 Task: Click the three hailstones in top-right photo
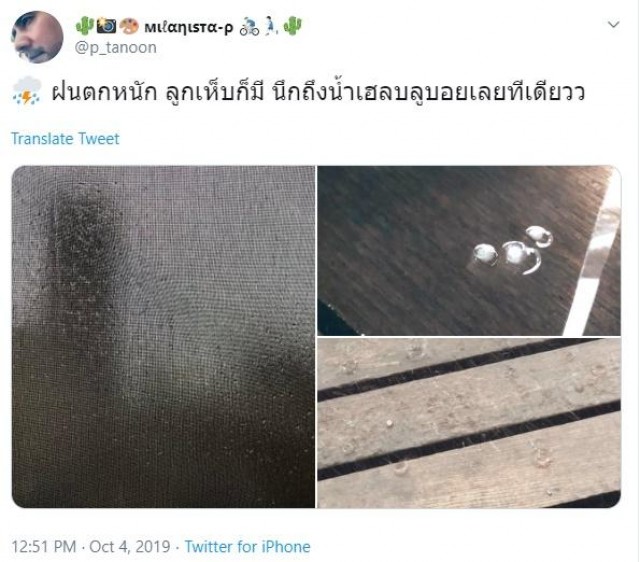click(512, 250)
